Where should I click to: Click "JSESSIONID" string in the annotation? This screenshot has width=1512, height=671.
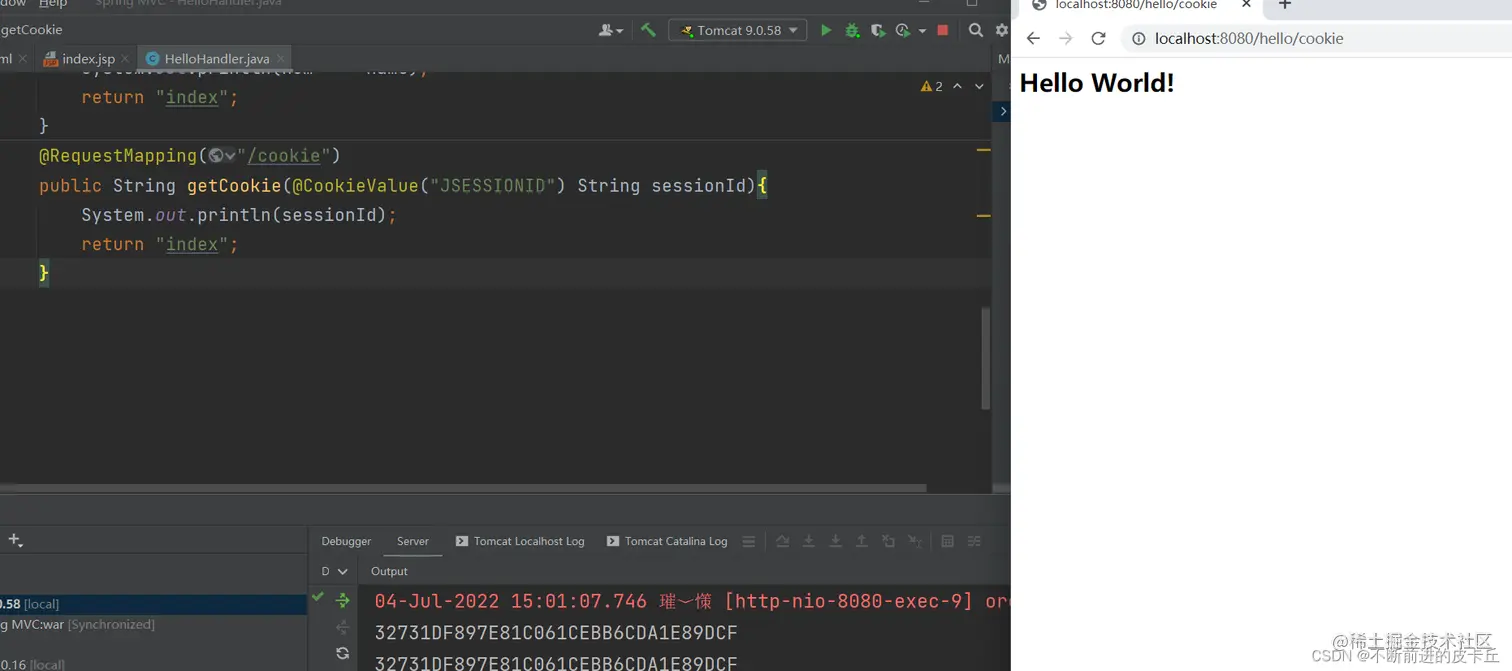[x=491, y=186]
